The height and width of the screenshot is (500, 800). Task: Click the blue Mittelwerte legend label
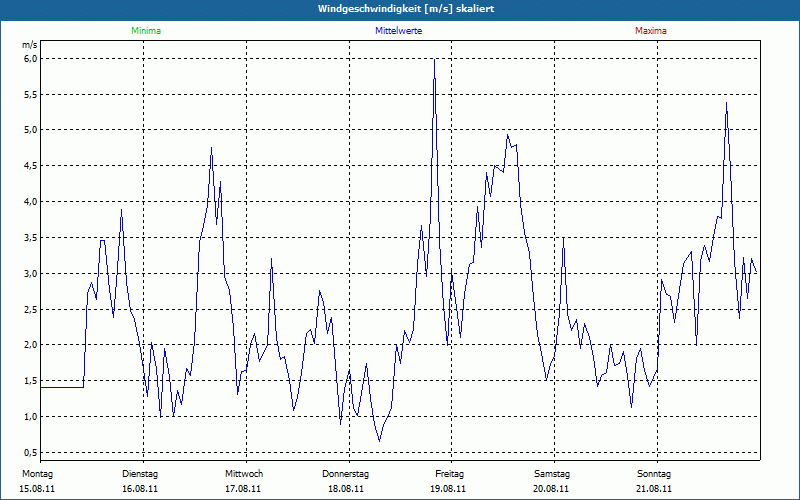(x=398, y=31)
